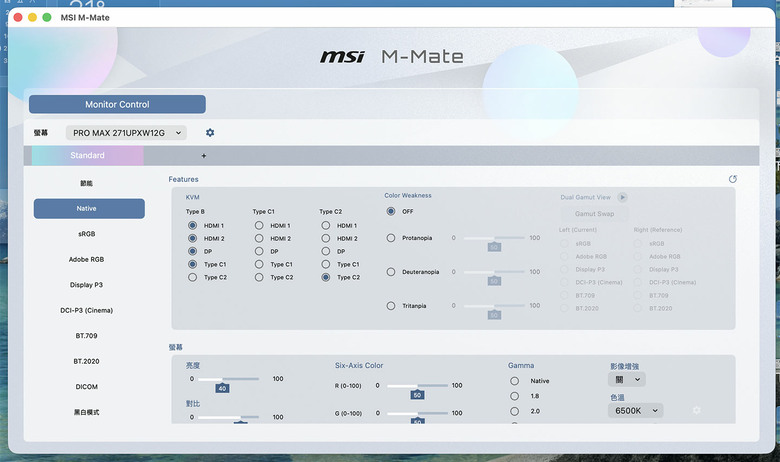This screenshot has height=462, width=780.
Task: Select Type B Type C2 radio button
Action: (193, 277)
